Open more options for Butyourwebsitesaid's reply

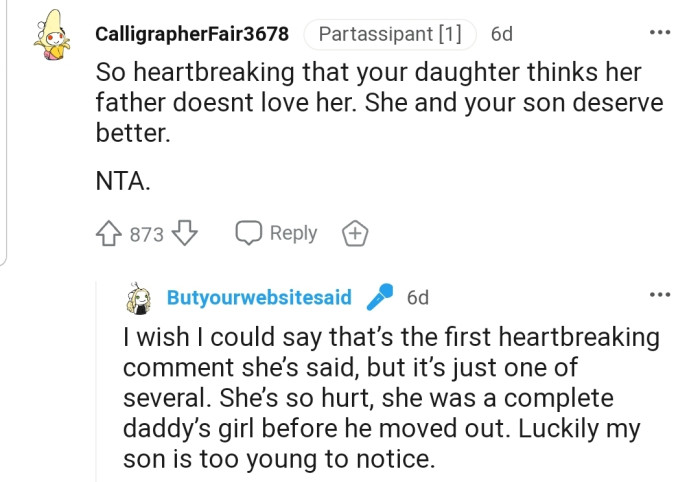pos(660,295)
